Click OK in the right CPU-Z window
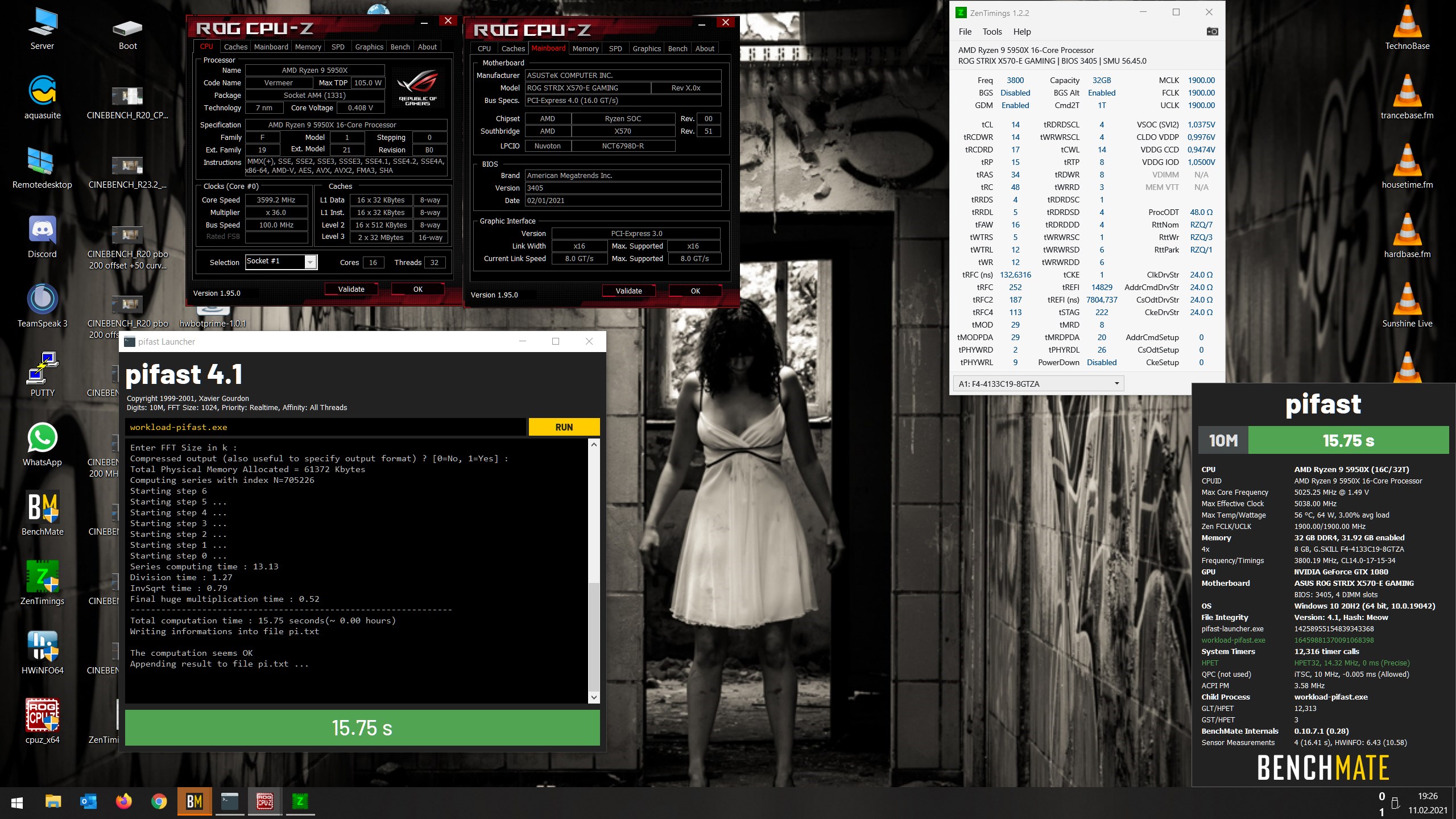The width and height of the screenshot is (1456, 819). click(x=696, y=291)
